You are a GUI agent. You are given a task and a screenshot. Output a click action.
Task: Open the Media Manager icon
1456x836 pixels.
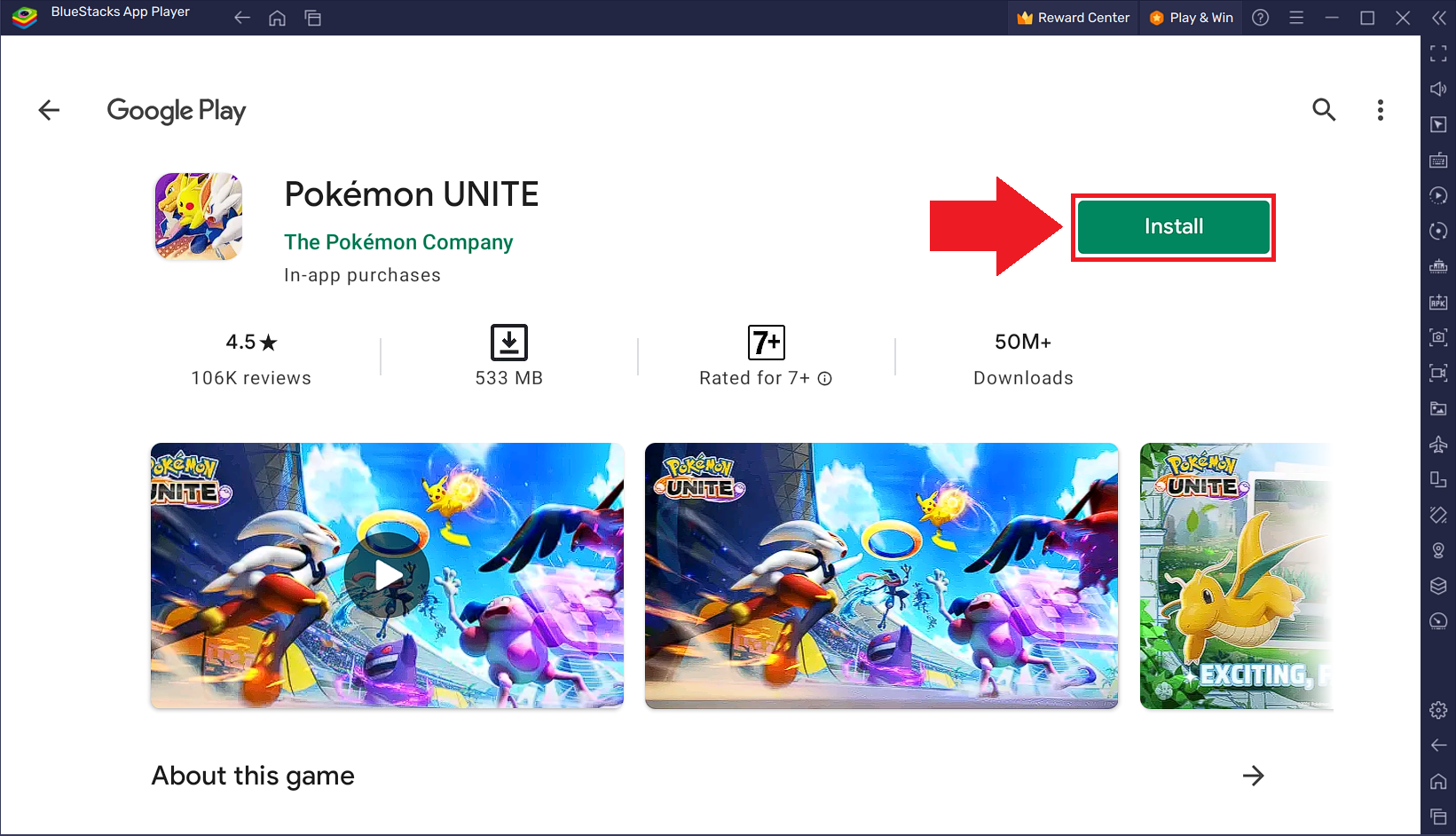[1439, 409]
